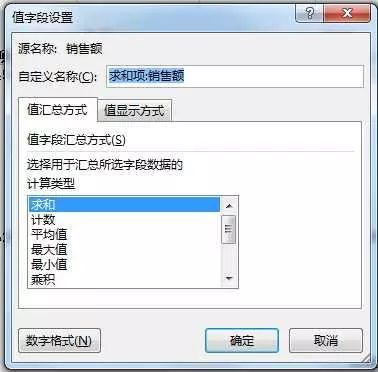Cancel with the 取消 button
Screen dimensions: 378x372
(x=326, y=340)
